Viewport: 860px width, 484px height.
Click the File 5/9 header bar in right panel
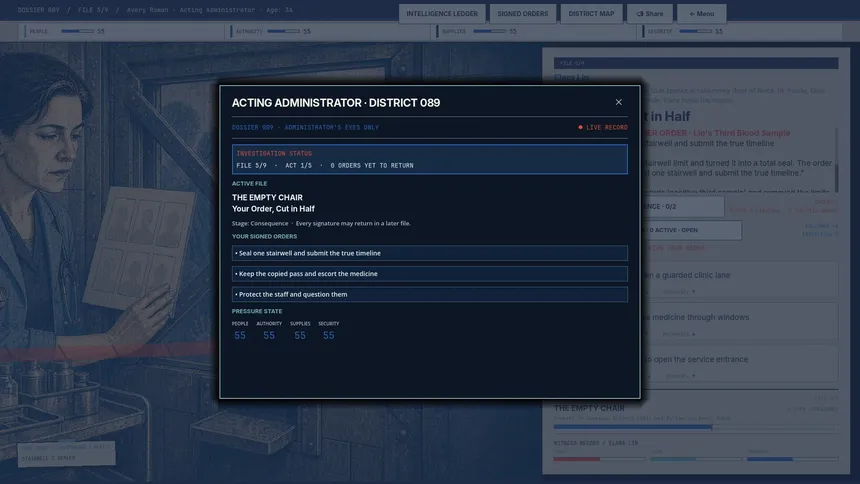[x=696, y=63]
